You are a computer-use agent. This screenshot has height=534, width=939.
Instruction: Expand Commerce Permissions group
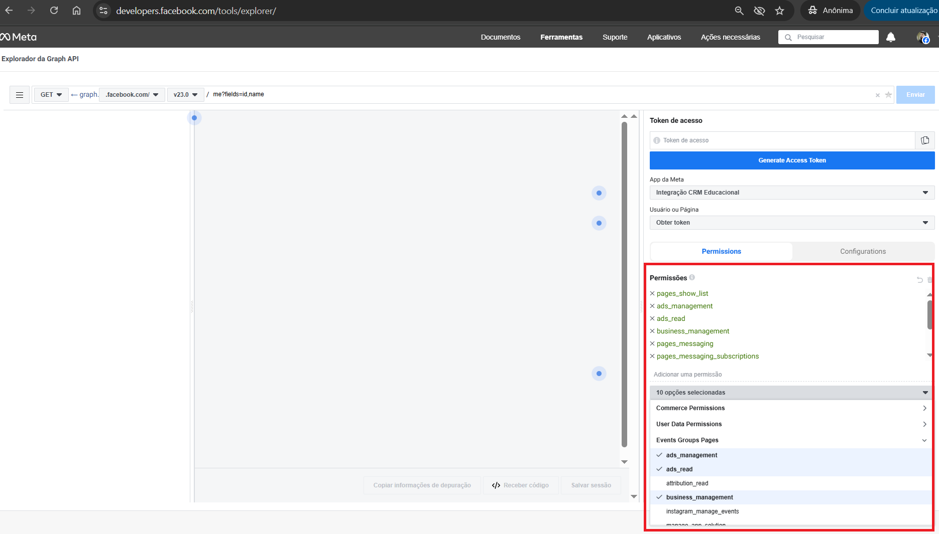[790, 408]
